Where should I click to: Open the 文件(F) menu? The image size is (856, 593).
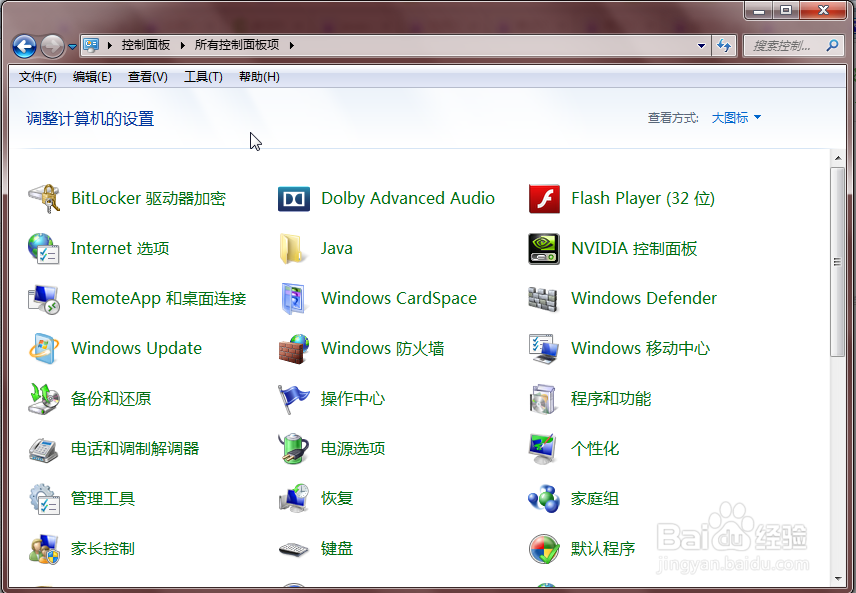38,77
